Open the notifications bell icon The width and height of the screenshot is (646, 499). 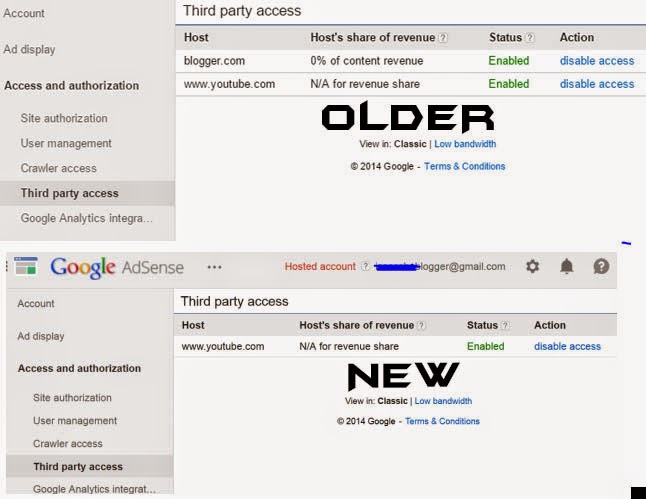click(x=567, y=267)
